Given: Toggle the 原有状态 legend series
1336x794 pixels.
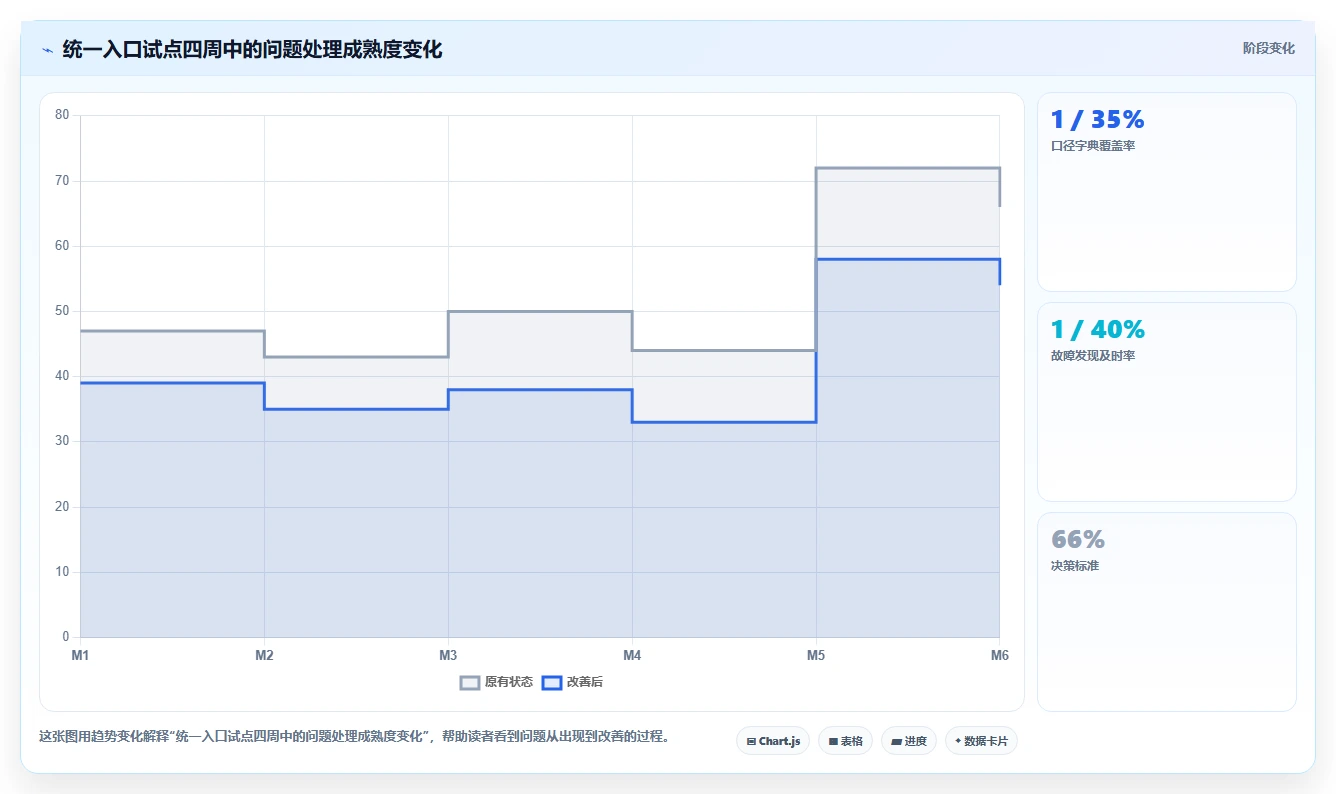Looking at the screenshot, I should (x=496, y=682).
